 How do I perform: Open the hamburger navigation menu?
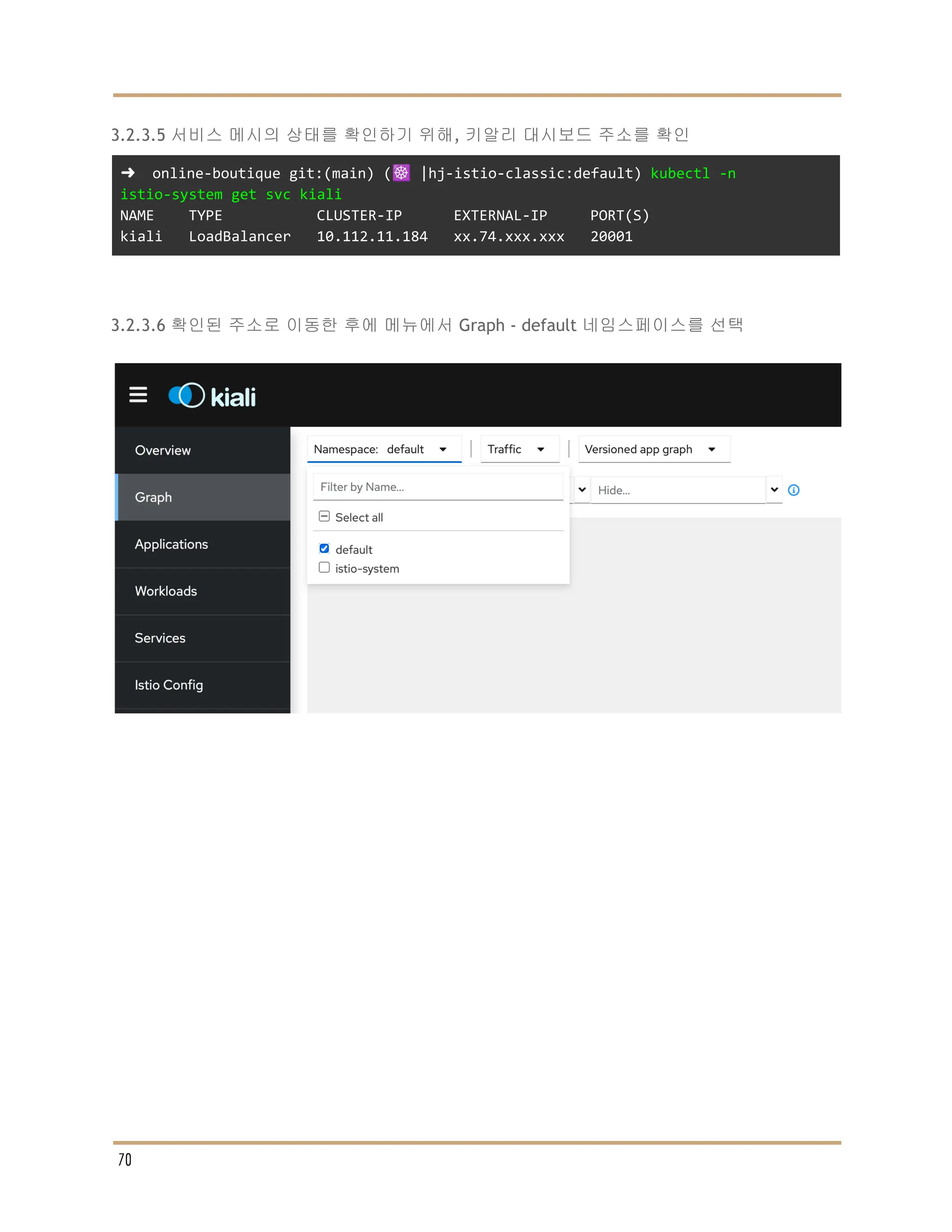(x=138, y=395)
